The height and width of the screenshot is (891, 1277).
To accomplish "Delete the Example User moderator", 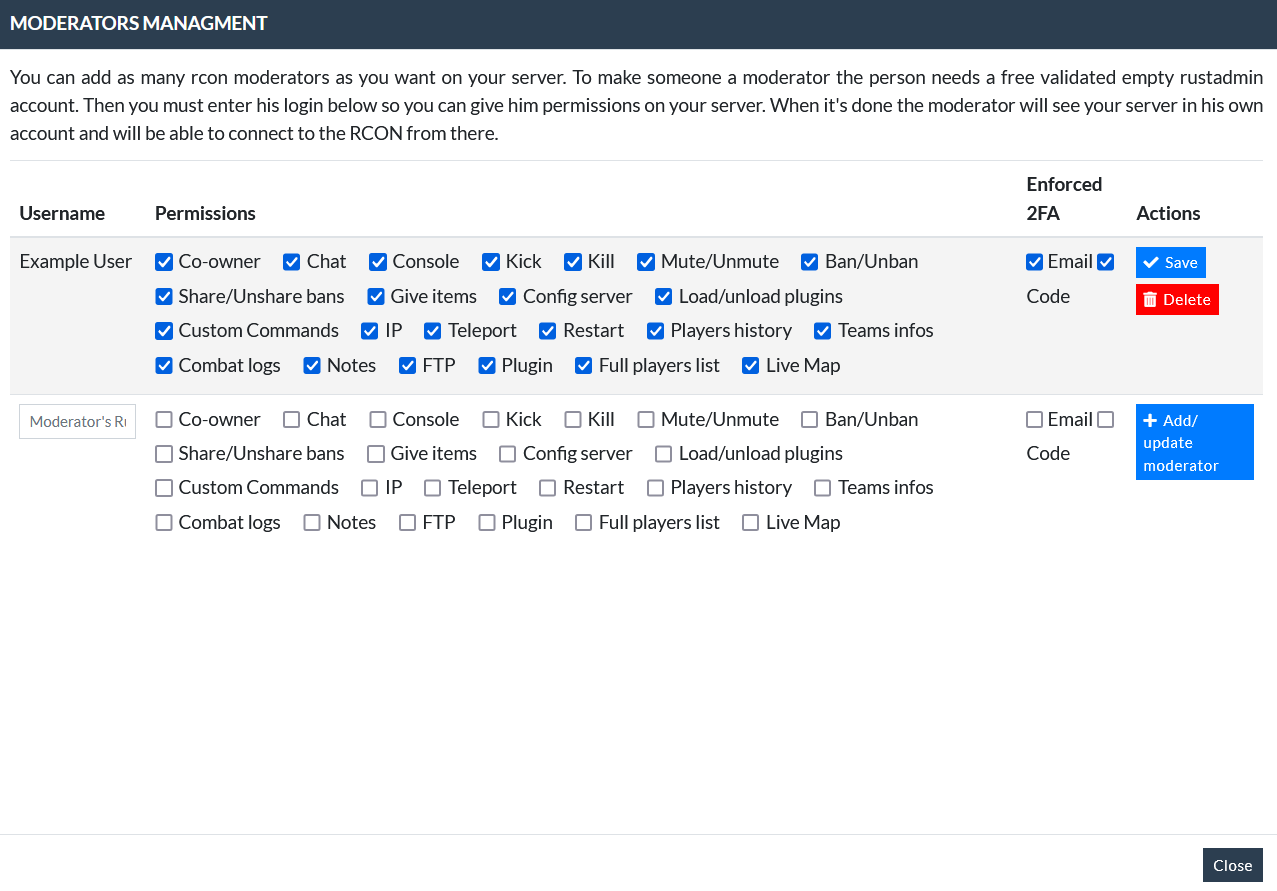I will pyautogui.click(x=1177, y=299).
